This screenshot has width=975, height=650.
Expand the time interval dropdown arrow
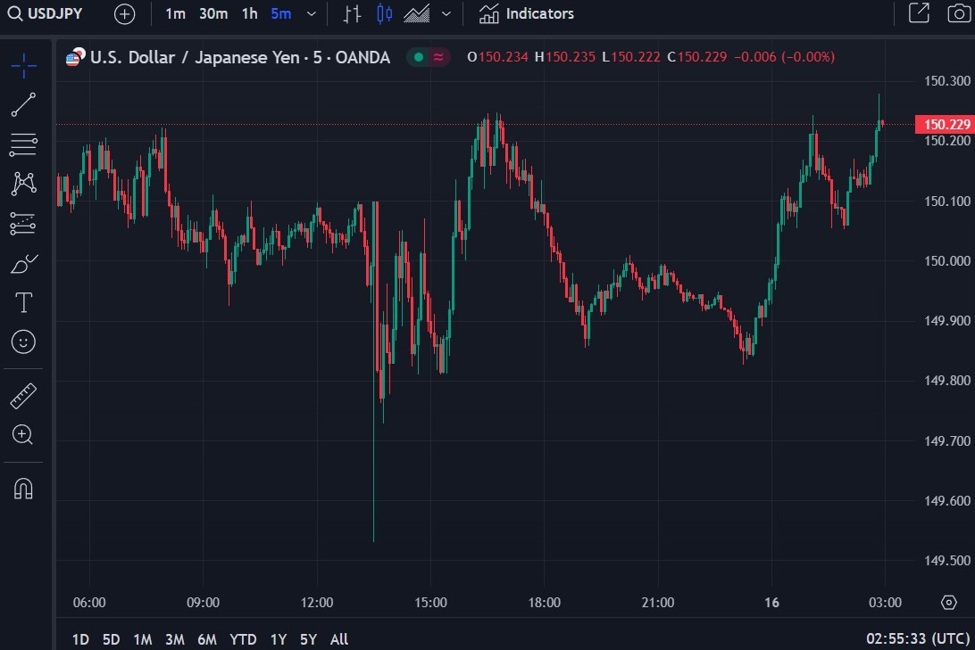click(x=311, y=14)
